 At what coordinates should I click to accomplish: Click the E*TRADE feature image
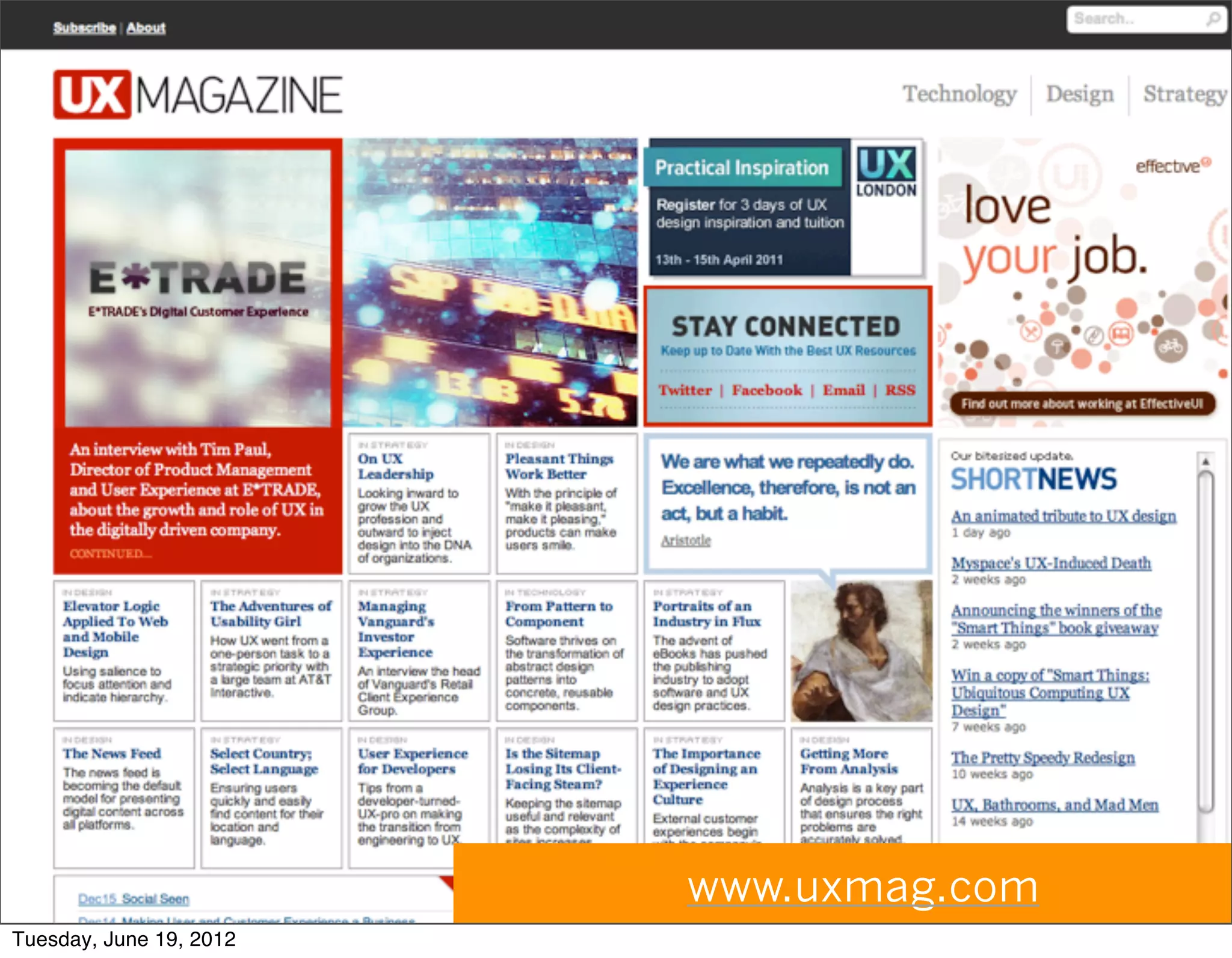point(197,287)
